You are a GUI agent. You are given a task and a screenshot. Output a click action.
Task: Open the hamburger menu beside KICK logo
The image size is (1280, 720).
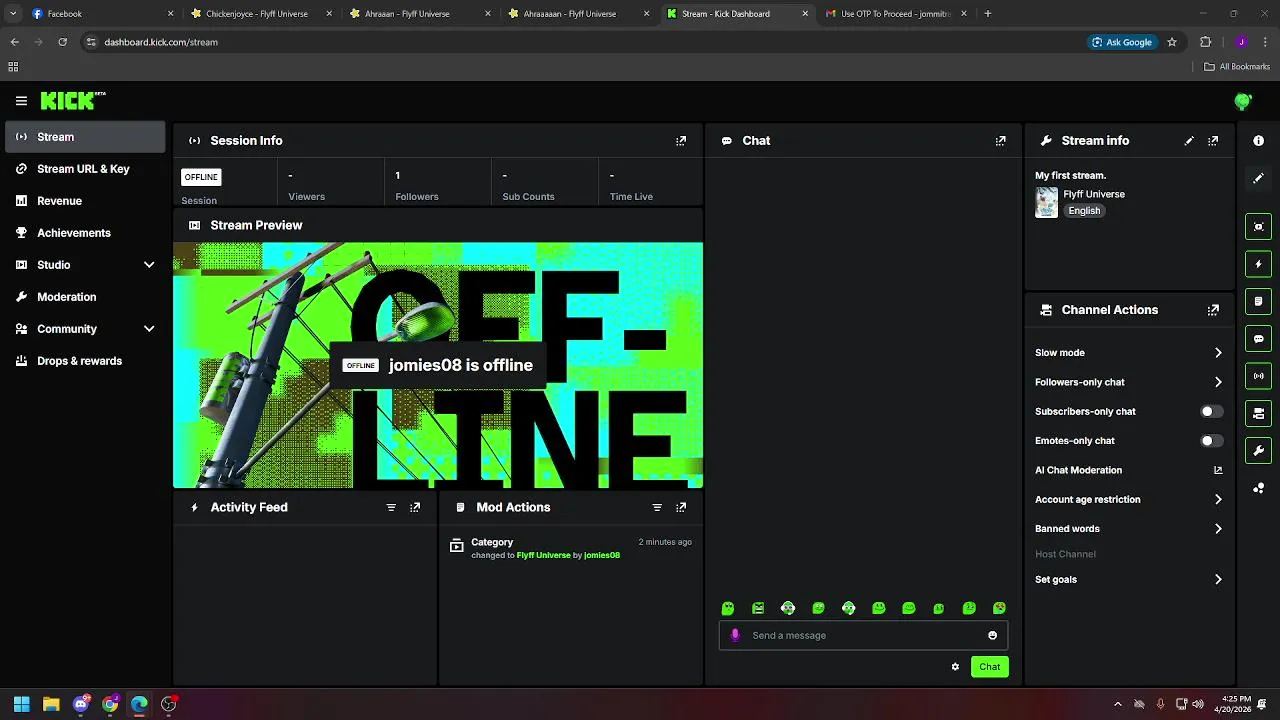point(21,101)
